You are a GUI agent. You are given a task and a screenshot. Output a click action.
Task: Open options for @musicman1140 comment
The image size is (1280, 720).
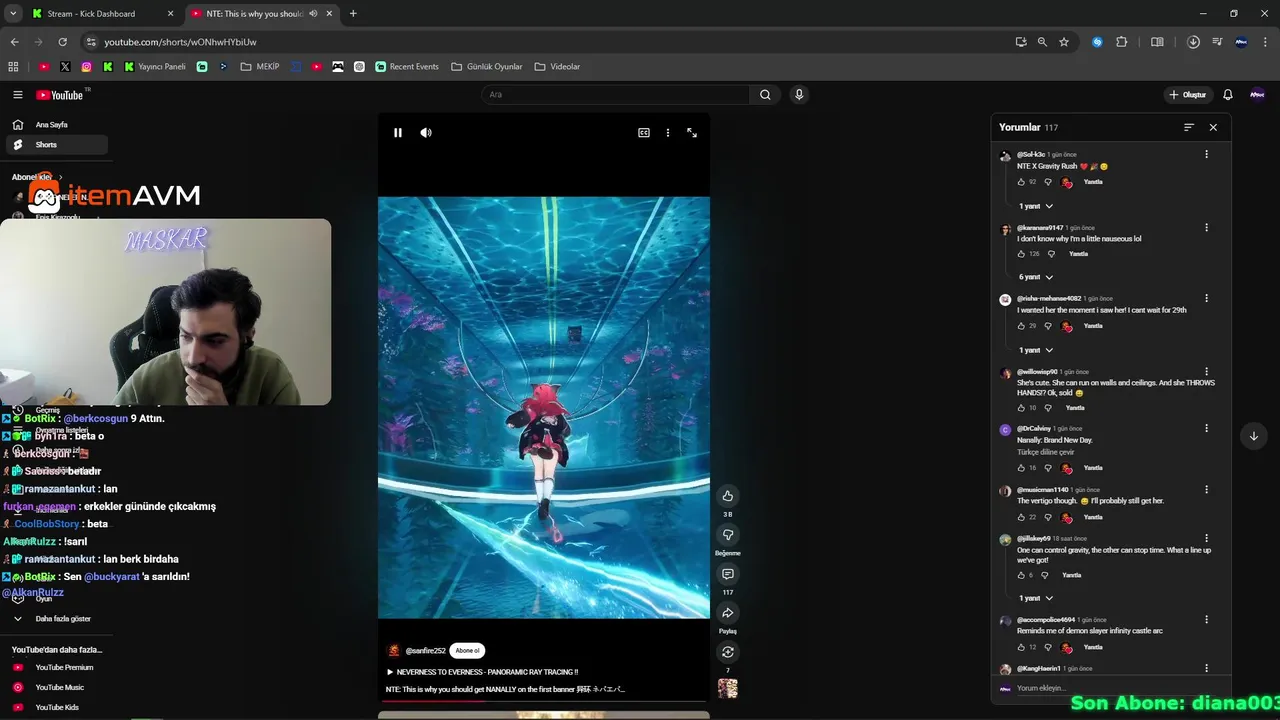(1207, 489)
